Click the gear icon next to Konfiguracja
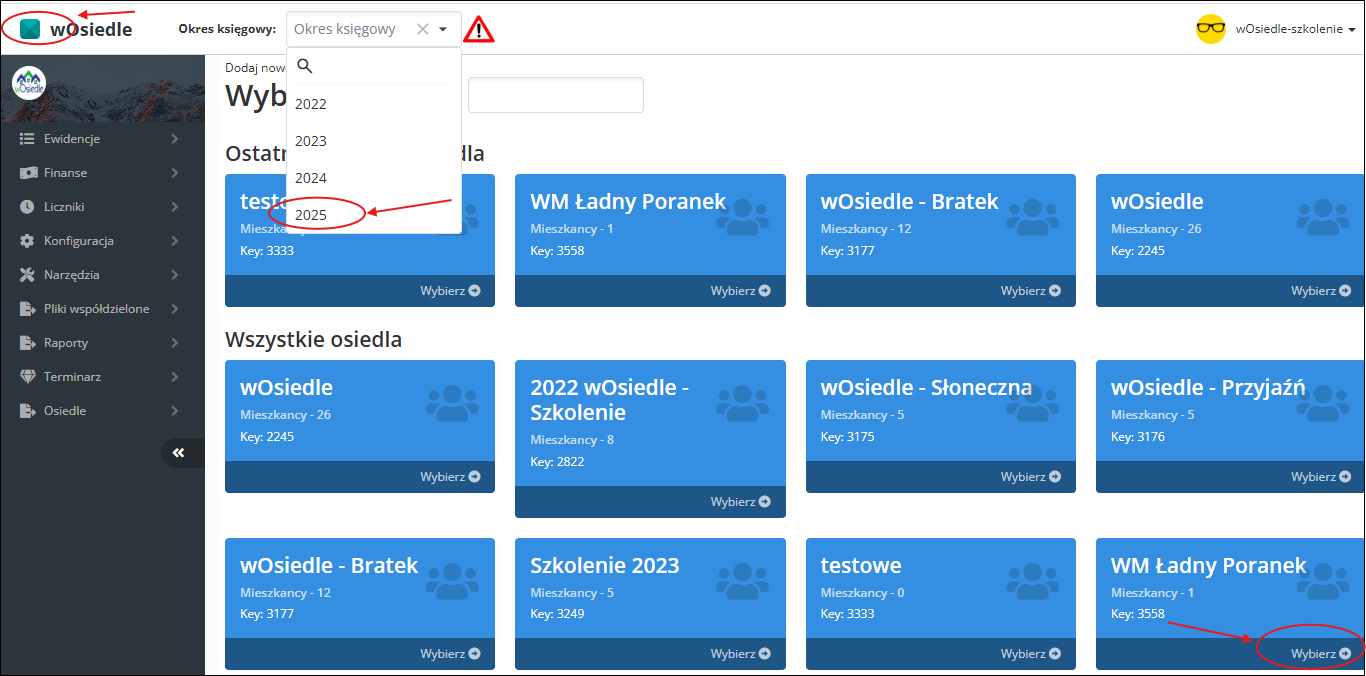The width and height of the screenshot is (1366, 676). click(x=27, y=241)
